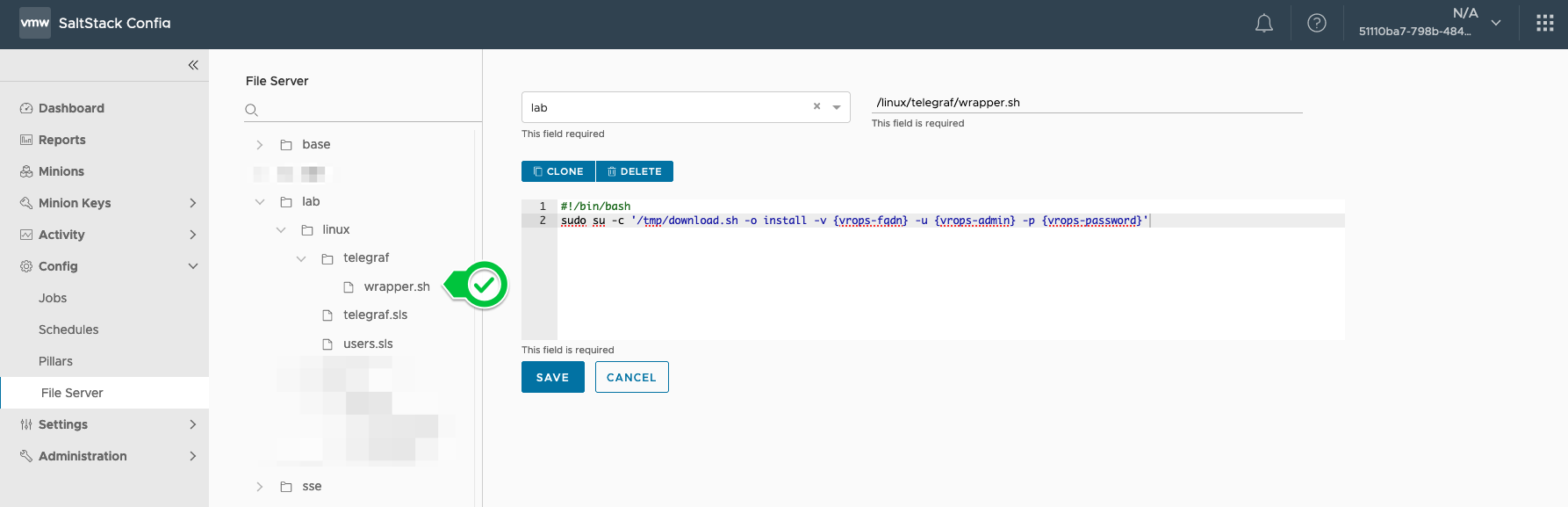Click the Administration wrench icon
The width and height of the screenshot is (1568, 507).
(26, 456)
